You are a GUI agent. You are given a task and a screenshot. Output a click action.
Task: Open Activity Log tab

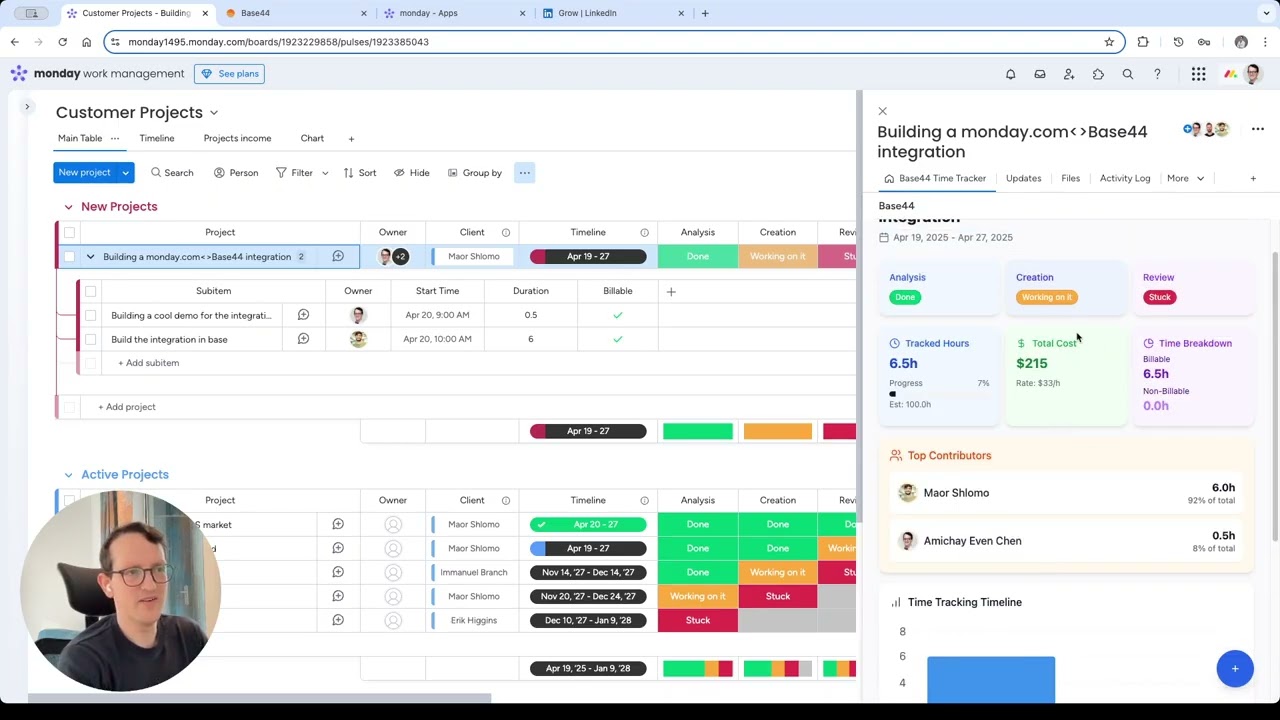click(1125, 178)
